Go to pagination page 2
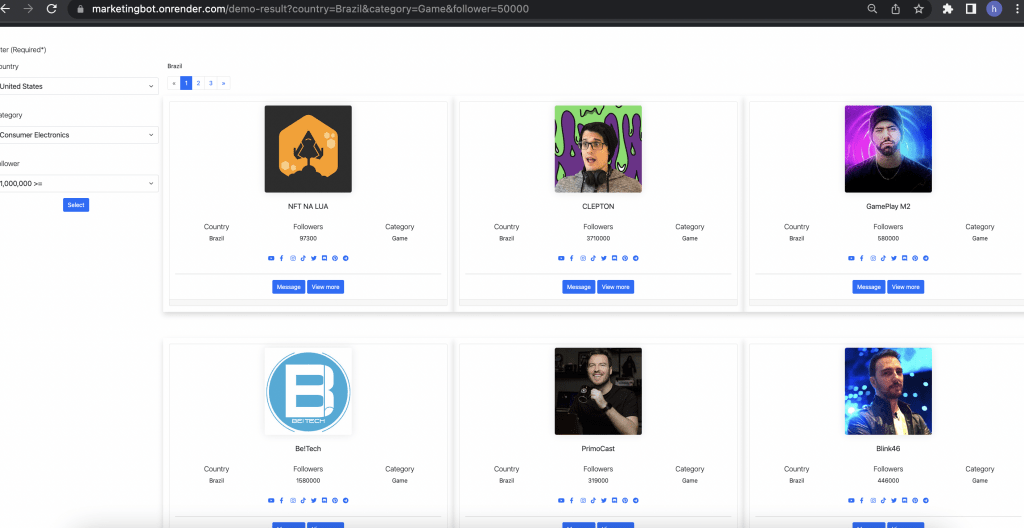Screen dimensions: 1024x528 (x=199, y=83)
